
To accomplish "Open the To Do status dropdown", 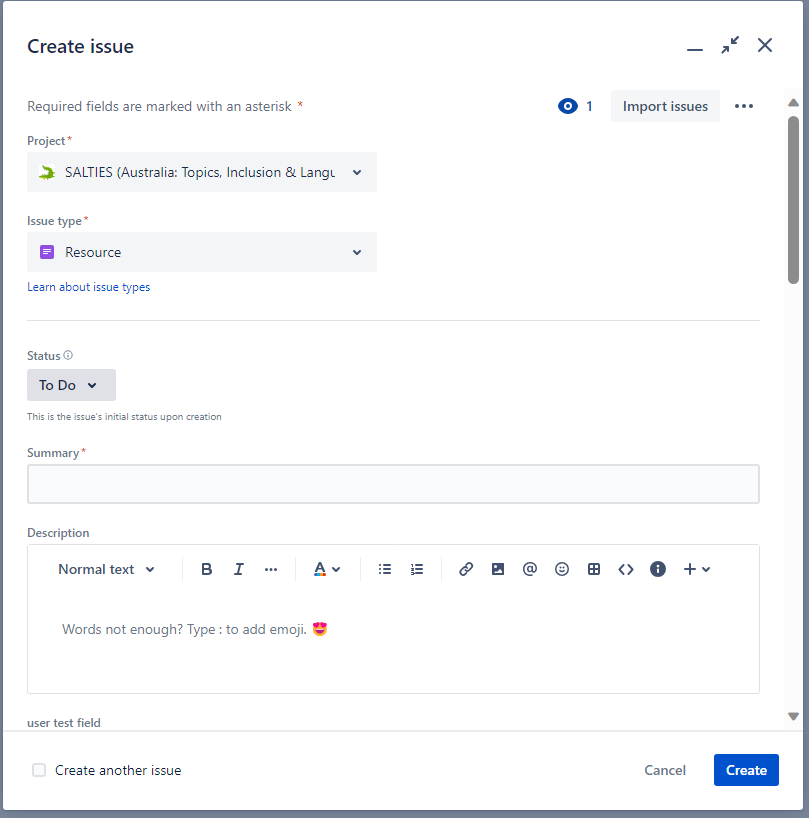I will click(x=71, y=385).
